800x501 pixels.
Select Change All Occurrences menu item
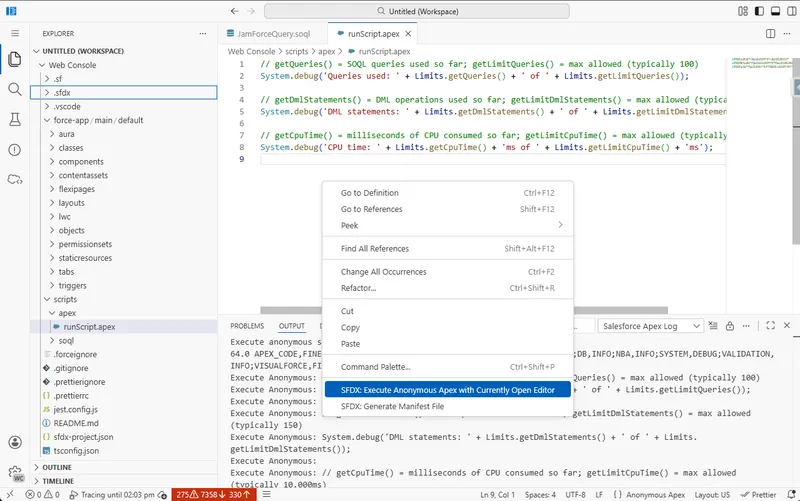447,272
